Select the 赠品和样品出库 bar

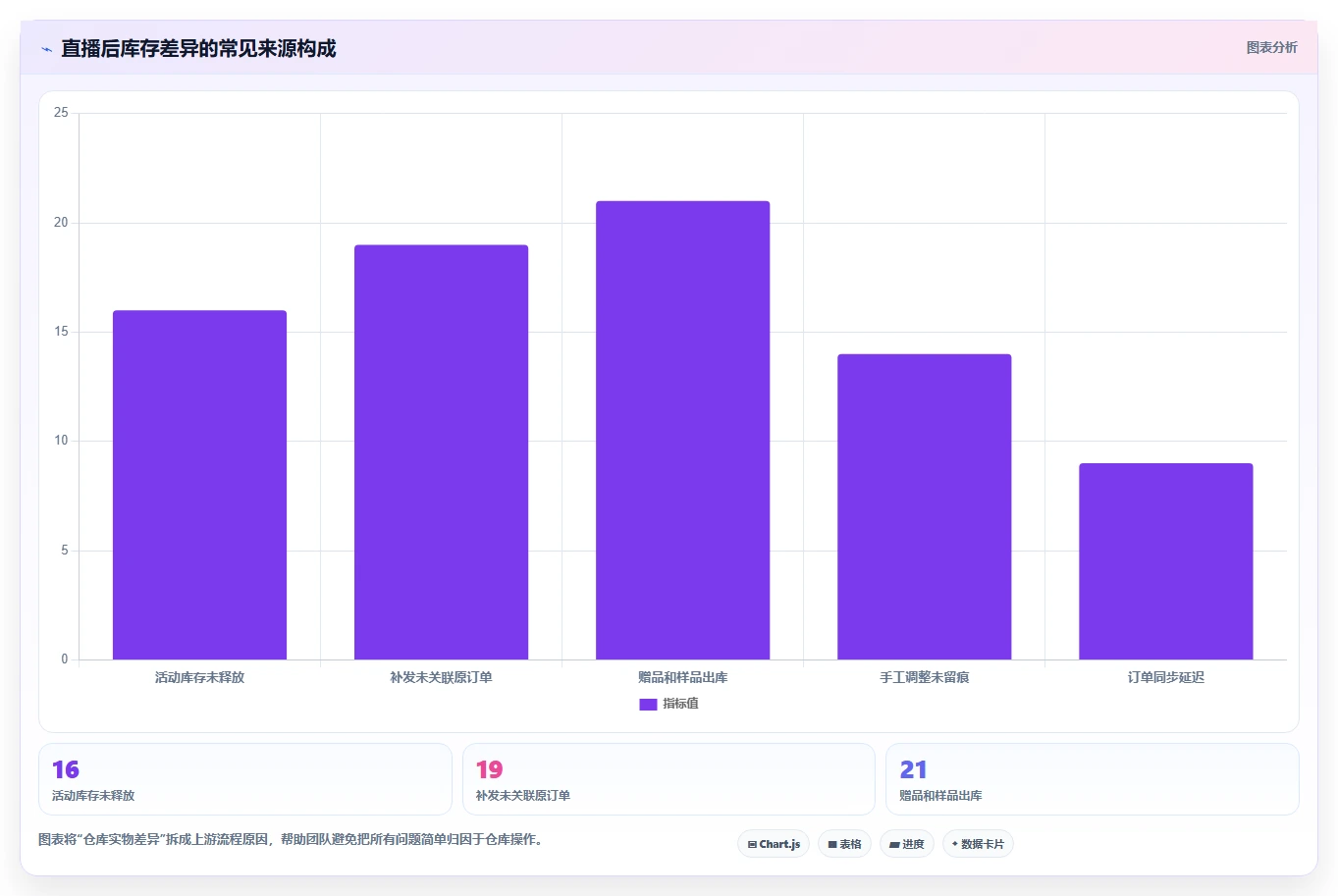point(682,430)
